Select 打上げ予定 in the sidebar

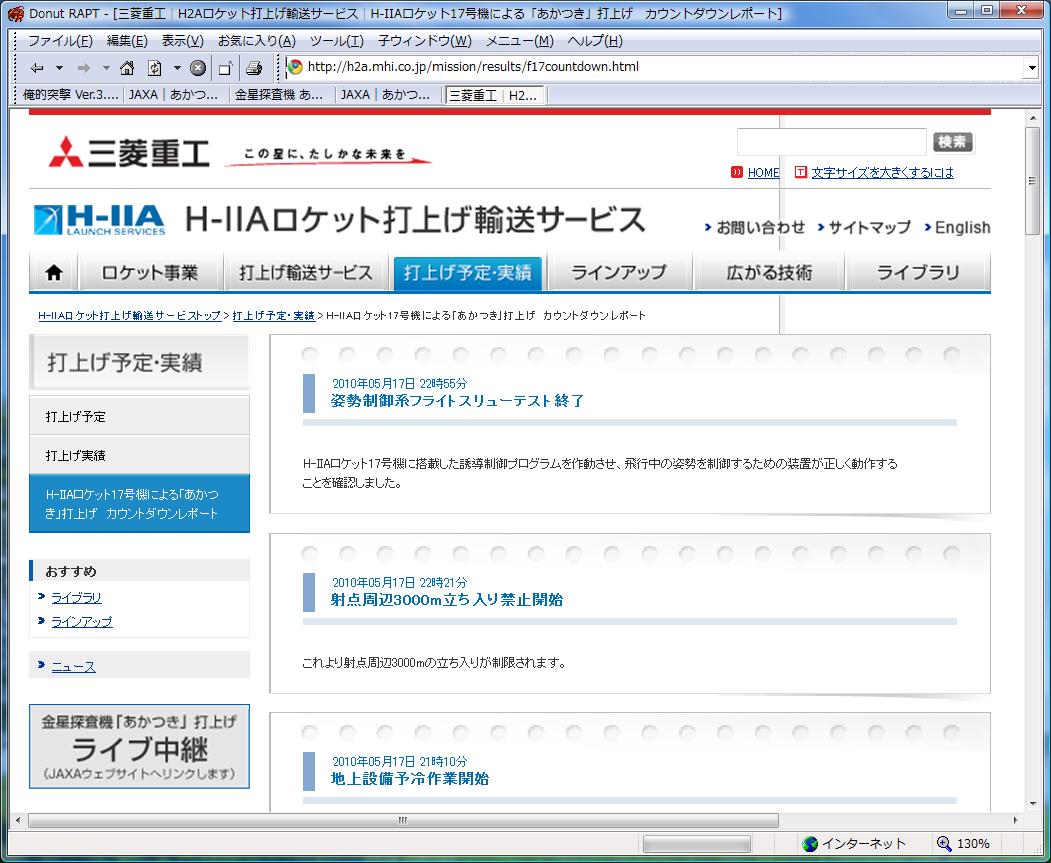pos(139,416)
